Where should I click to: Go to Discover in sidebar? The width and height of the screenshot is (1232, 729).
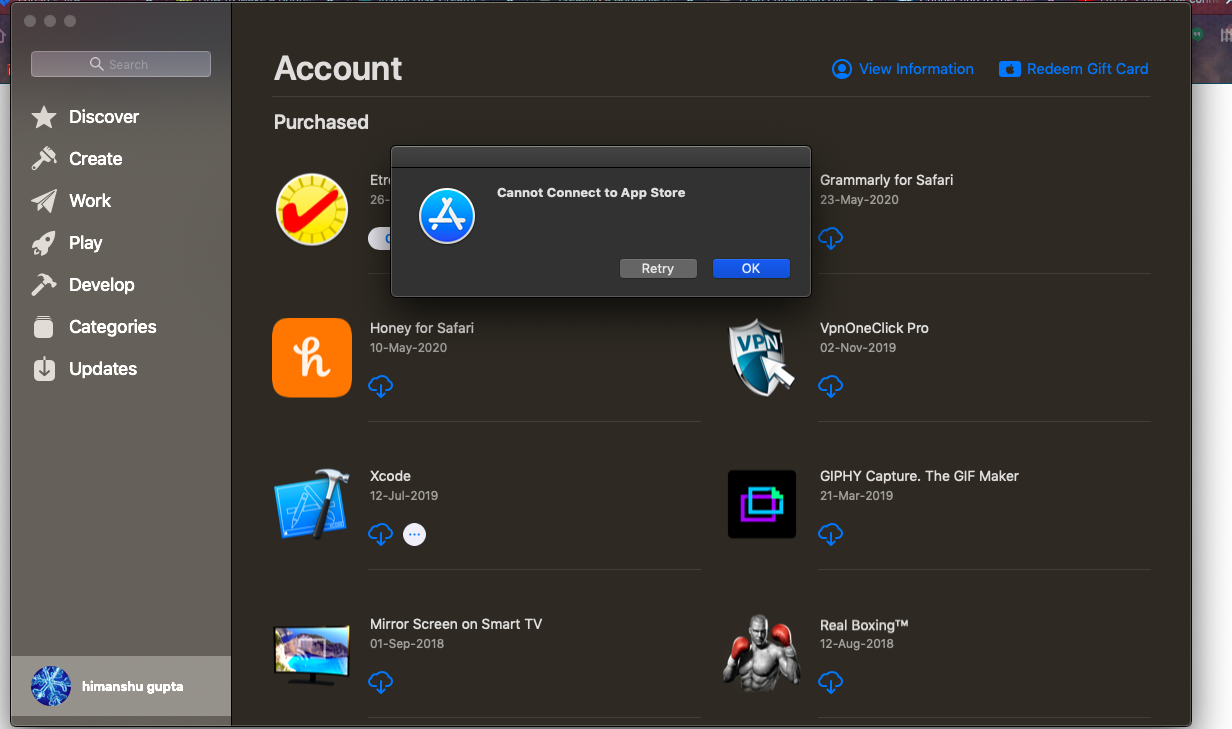[104, 117]
